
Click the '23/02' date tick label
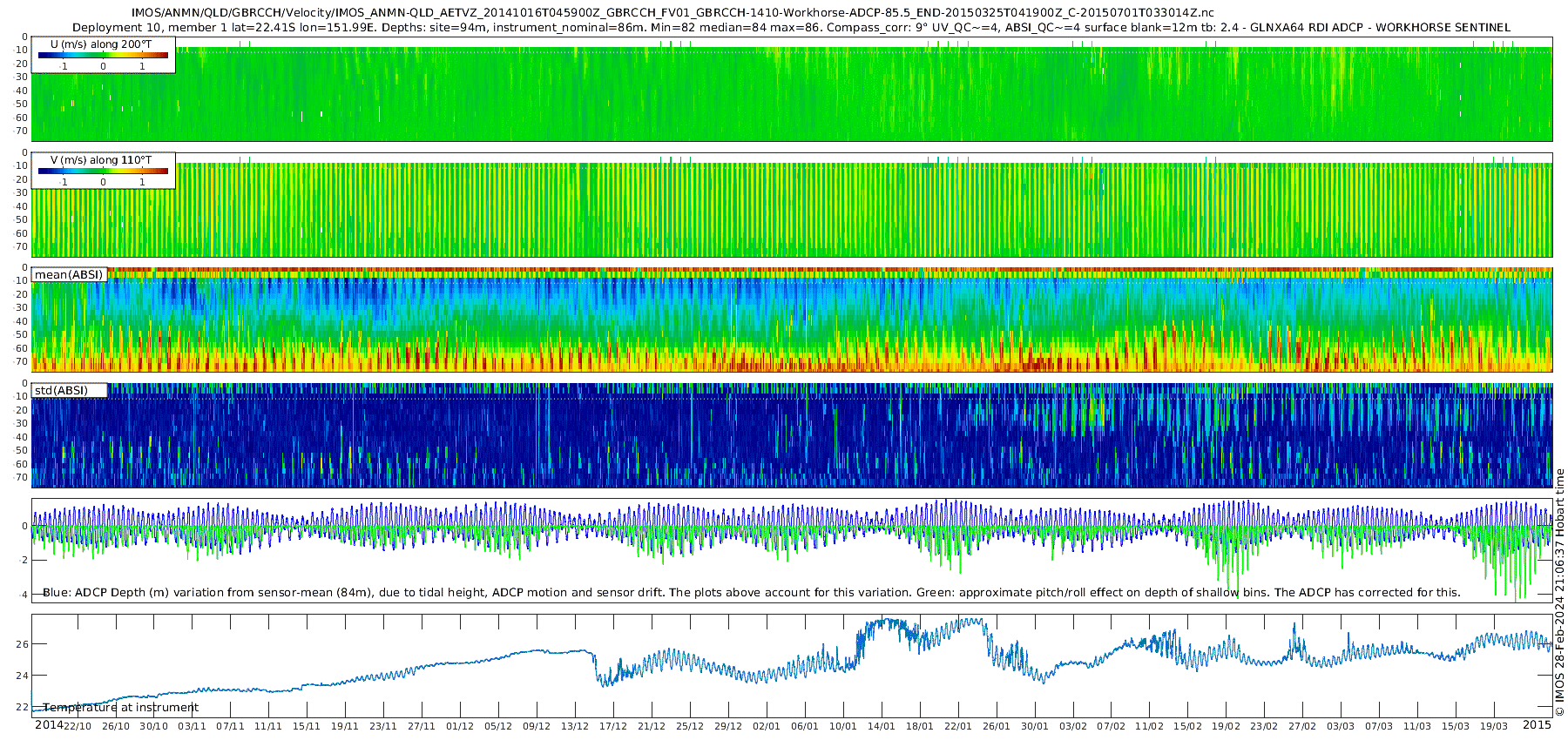point(1265,726)
